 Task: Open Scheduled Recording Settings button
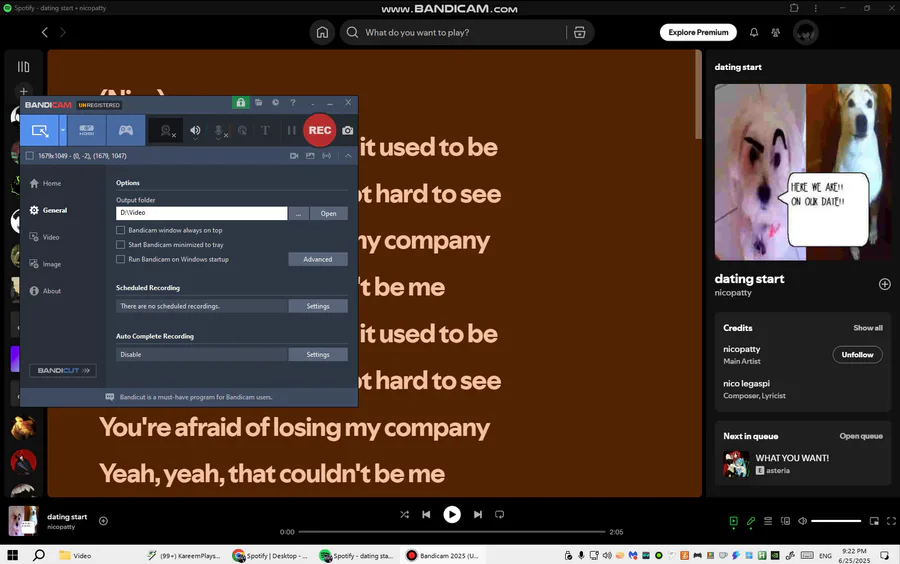coord(317,306)
